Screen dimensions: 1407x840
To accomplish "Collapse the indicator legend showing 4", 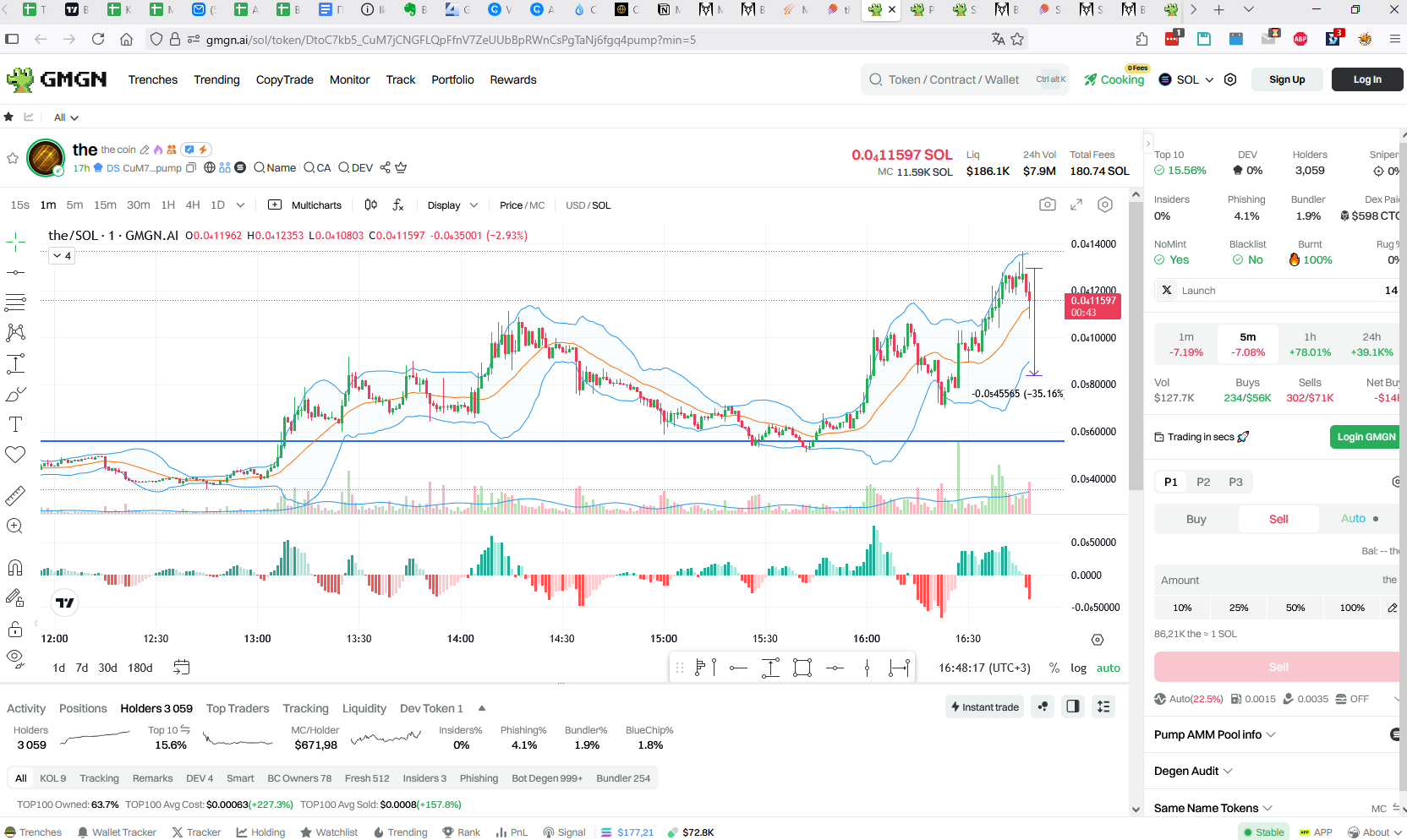I will click(62, 255).
